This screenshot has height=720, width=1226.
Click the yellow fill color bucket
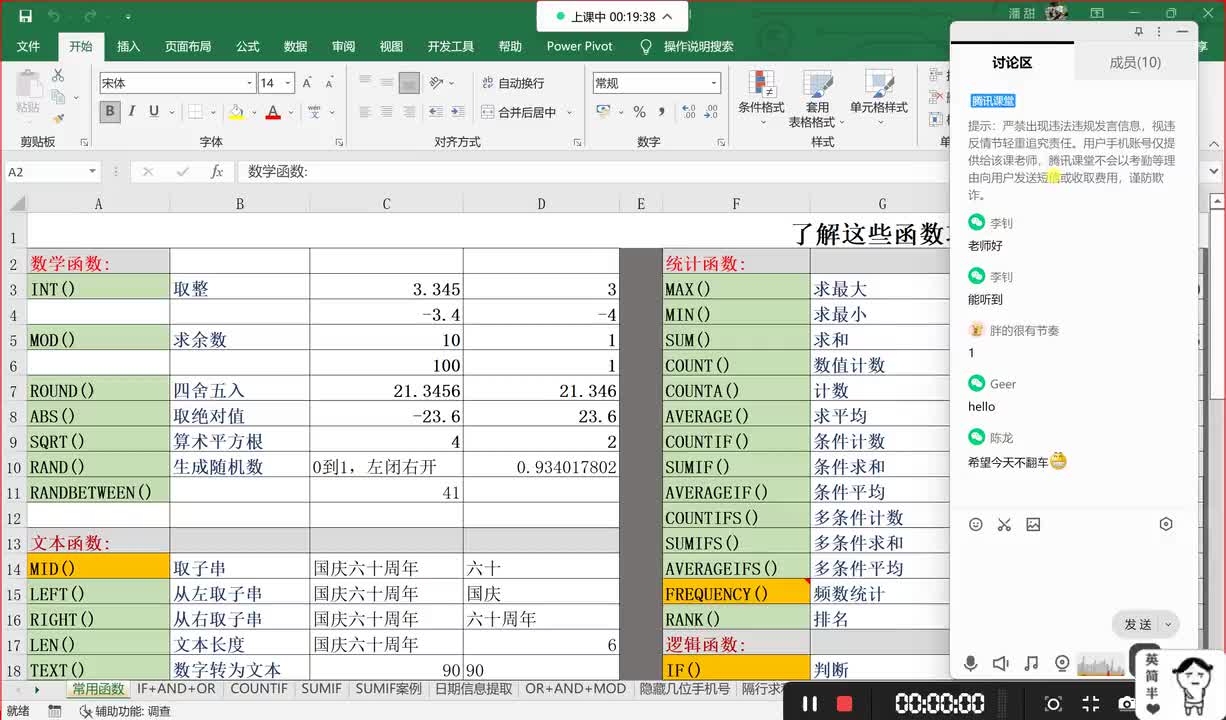(236, 112)
